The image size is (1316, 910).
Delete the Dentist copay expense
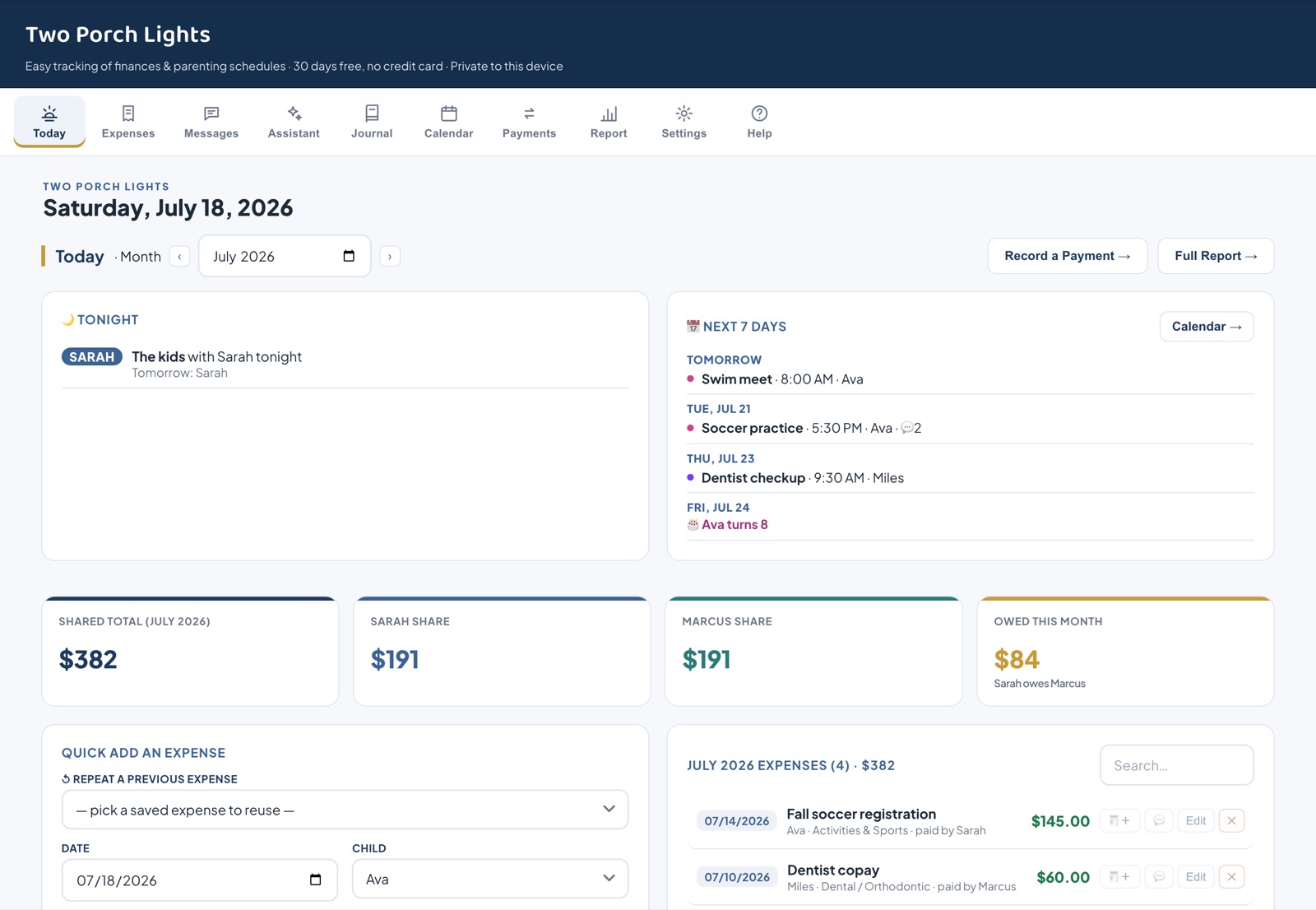tap(1231, 877)
